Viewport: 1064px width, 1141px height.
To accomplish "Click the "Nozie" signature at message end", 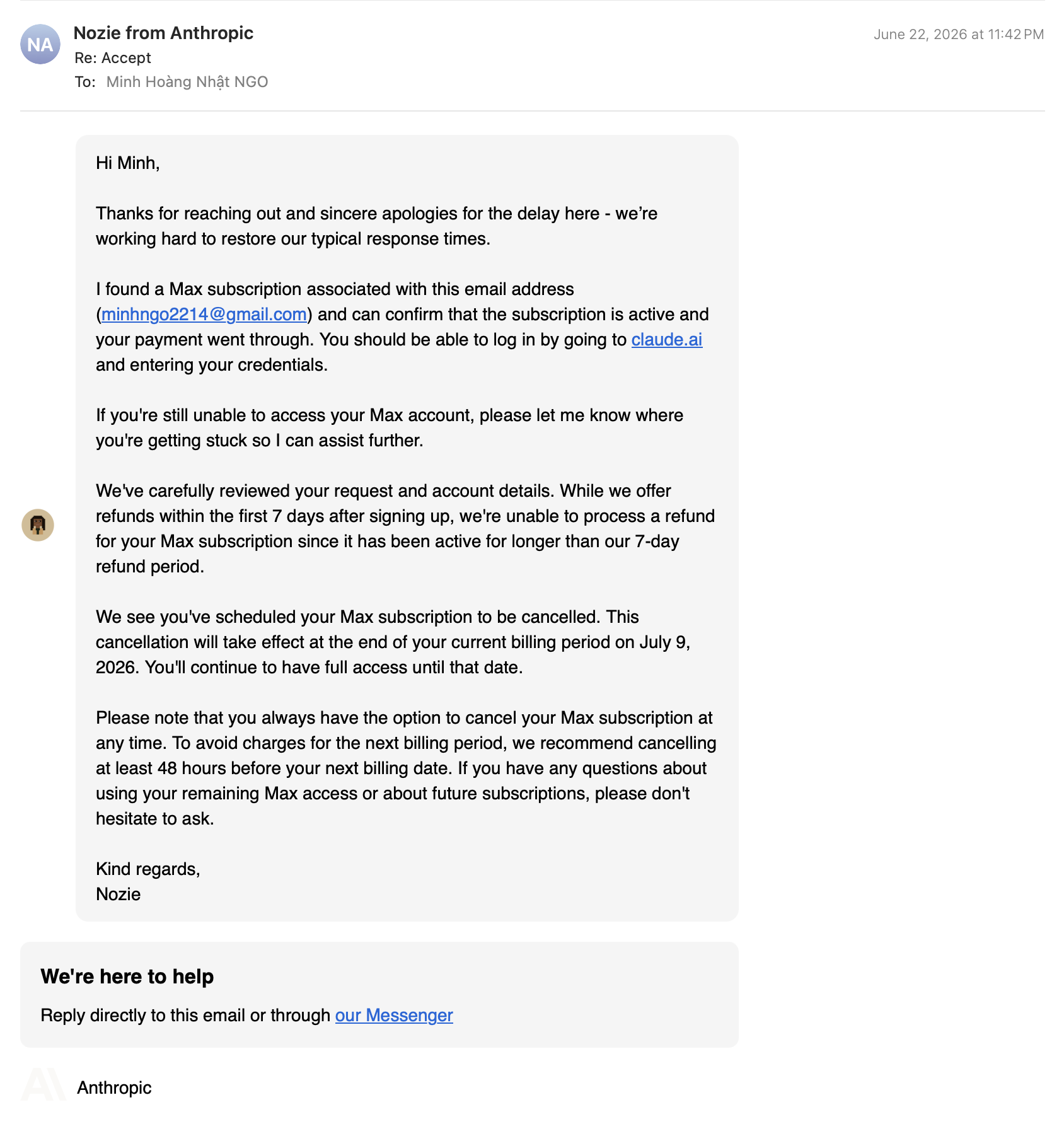I will pos(119,895).
